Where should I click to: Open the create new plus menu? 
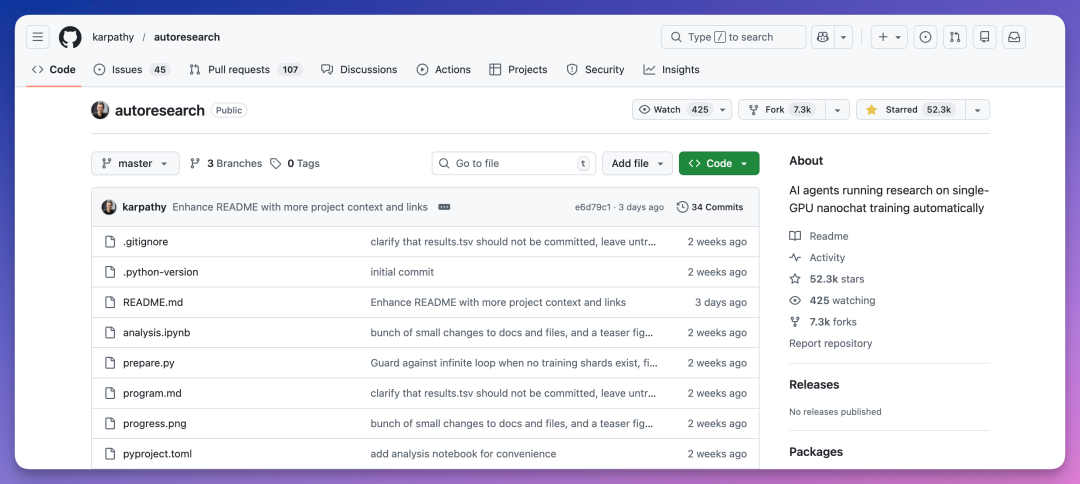[889, 37]
